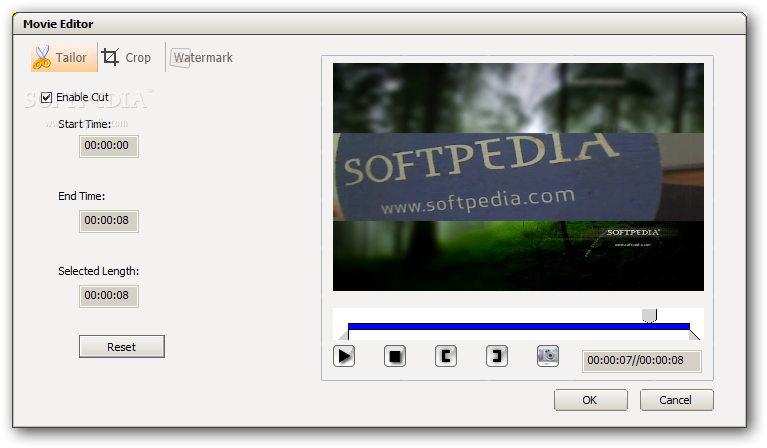Stop the video playback

coord(395,356)
